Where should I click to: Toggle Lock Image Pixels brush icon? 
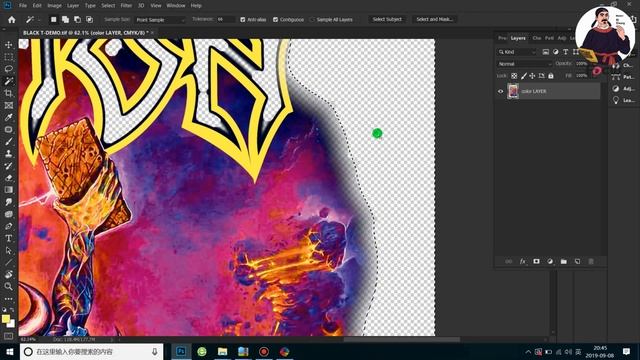coord(524,76)
